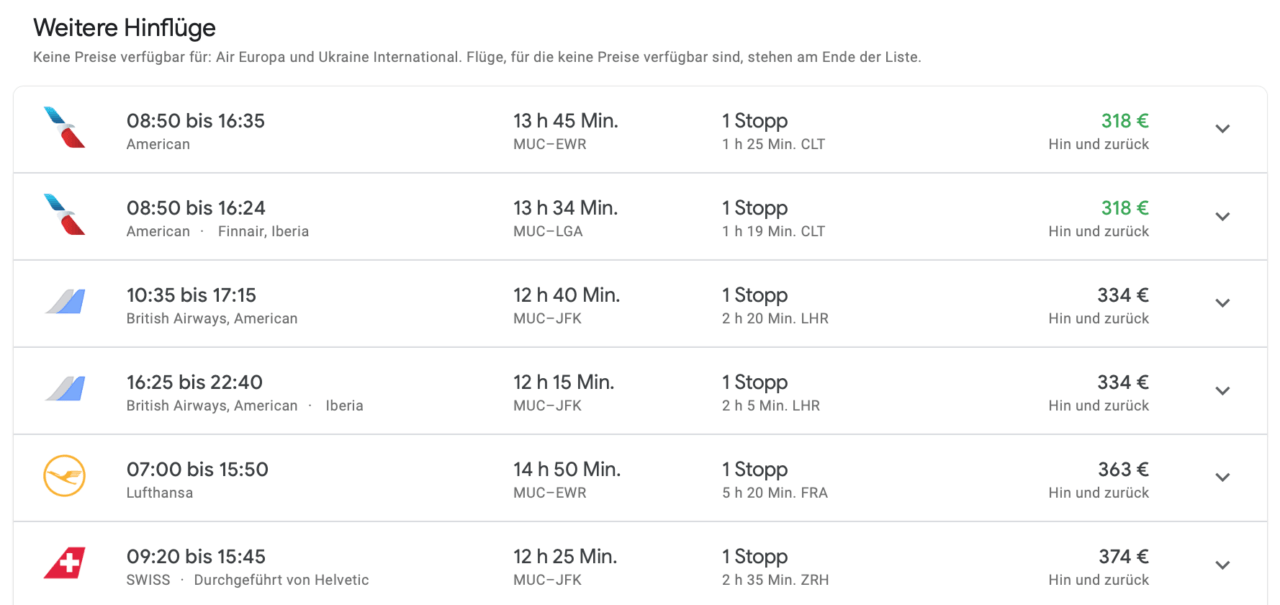Expand details of the 08:50 bis 16:35 American flight
The width and height of the screenshot is (1280, 605).
(x=1222, y=129)
